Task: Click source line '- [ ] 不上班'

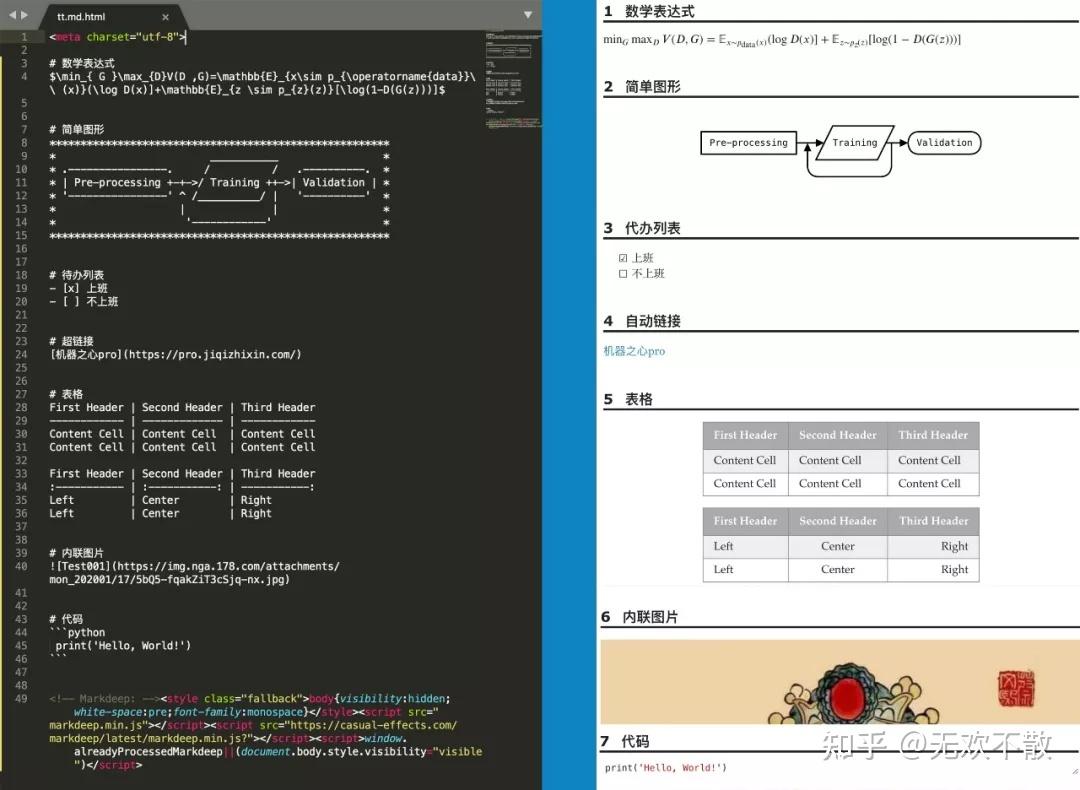Action: pos(83,301)
